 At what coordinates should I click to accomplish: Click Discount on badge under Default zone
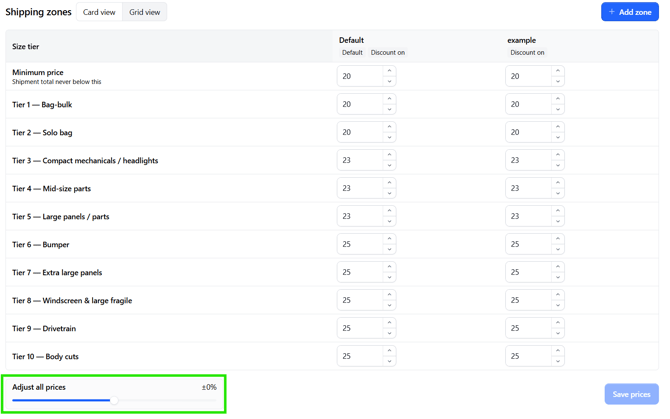pos(388,53)
